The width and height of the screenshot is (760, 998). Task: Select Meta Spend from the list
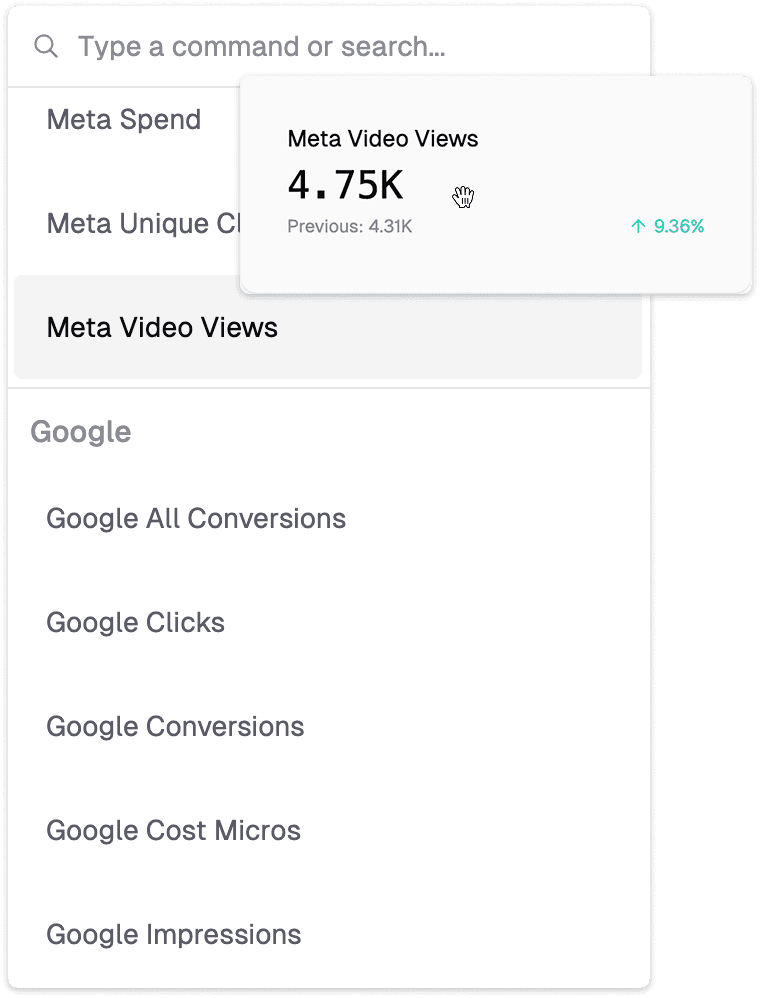tap(124, 120)
